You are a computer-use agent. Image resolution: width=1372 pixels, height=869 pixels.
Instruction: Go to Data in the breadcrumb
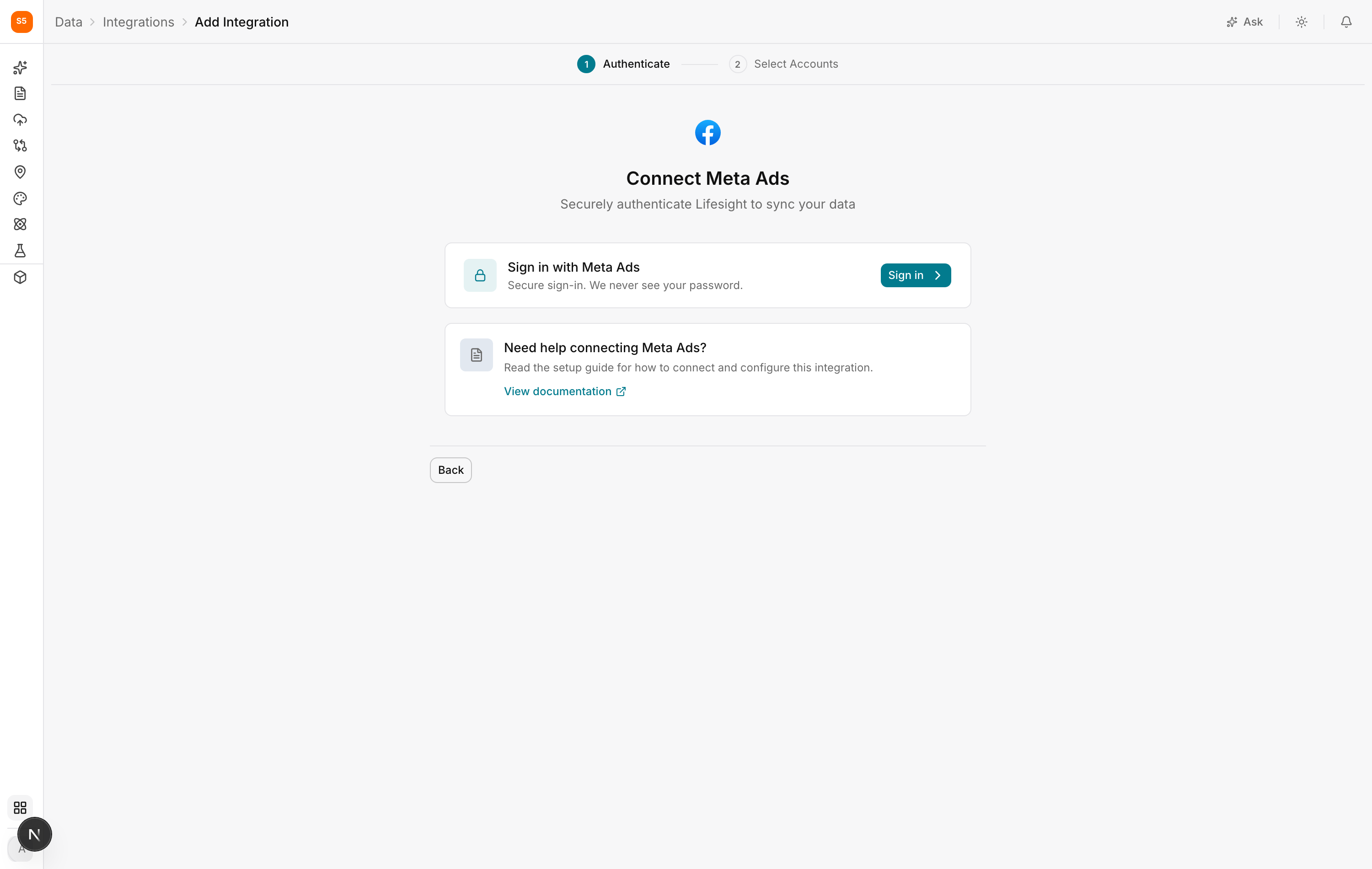tap(69, 21)
